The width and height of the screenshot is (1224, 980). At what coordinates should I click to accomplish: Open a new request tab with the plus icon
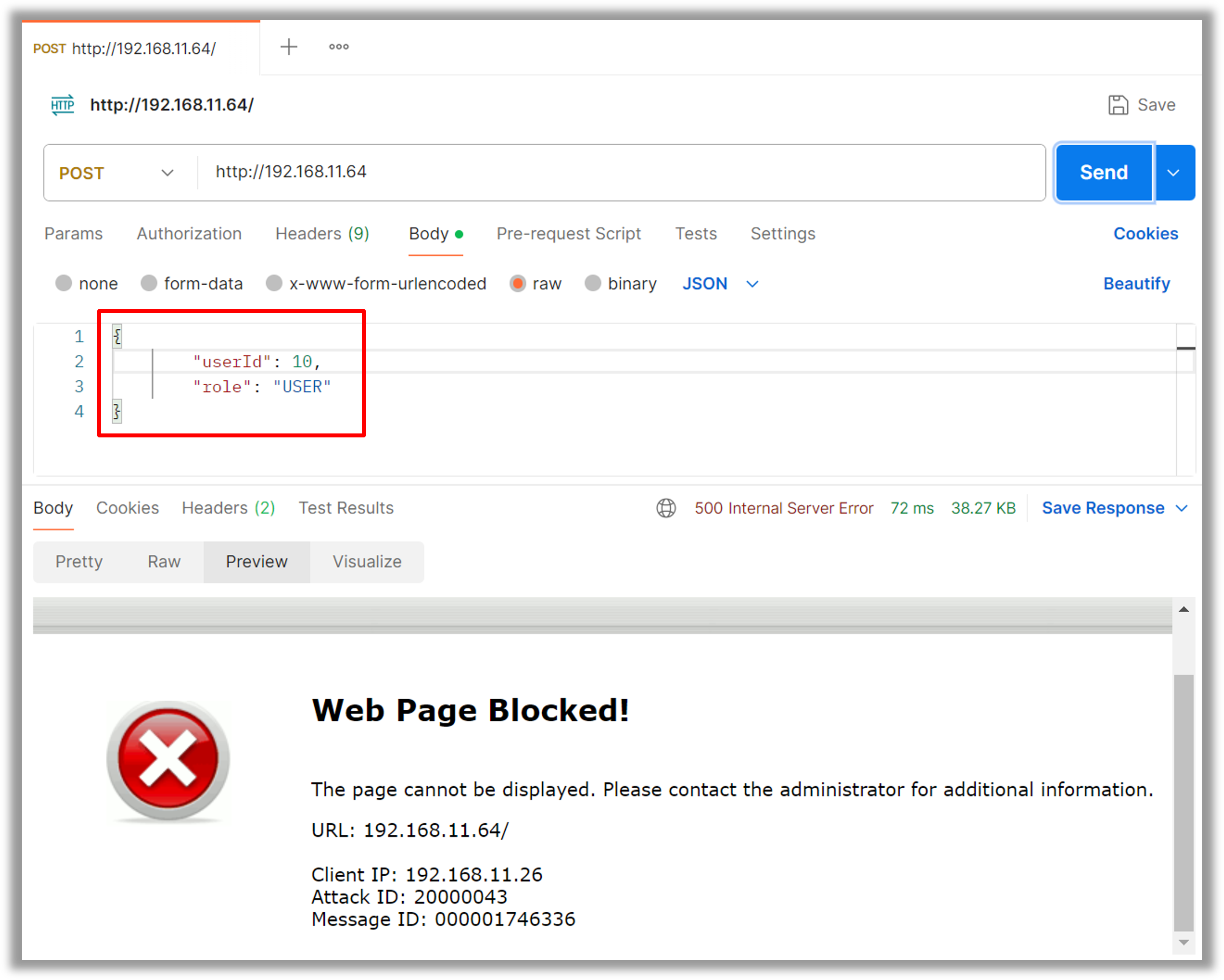(289, 47)
